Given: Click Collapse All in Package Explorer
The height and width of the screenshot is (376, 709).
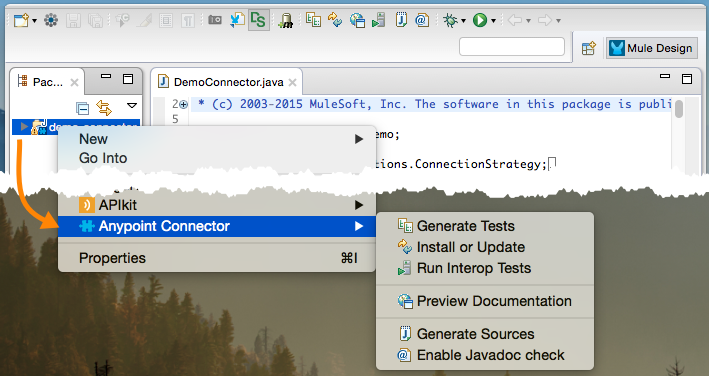Looking at the screenshot, I should coord(83,108).
